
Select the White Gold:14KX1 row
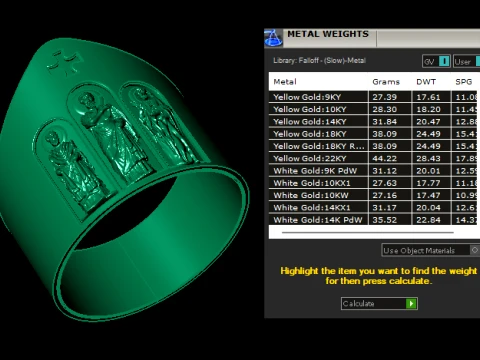tap(374, 208)
